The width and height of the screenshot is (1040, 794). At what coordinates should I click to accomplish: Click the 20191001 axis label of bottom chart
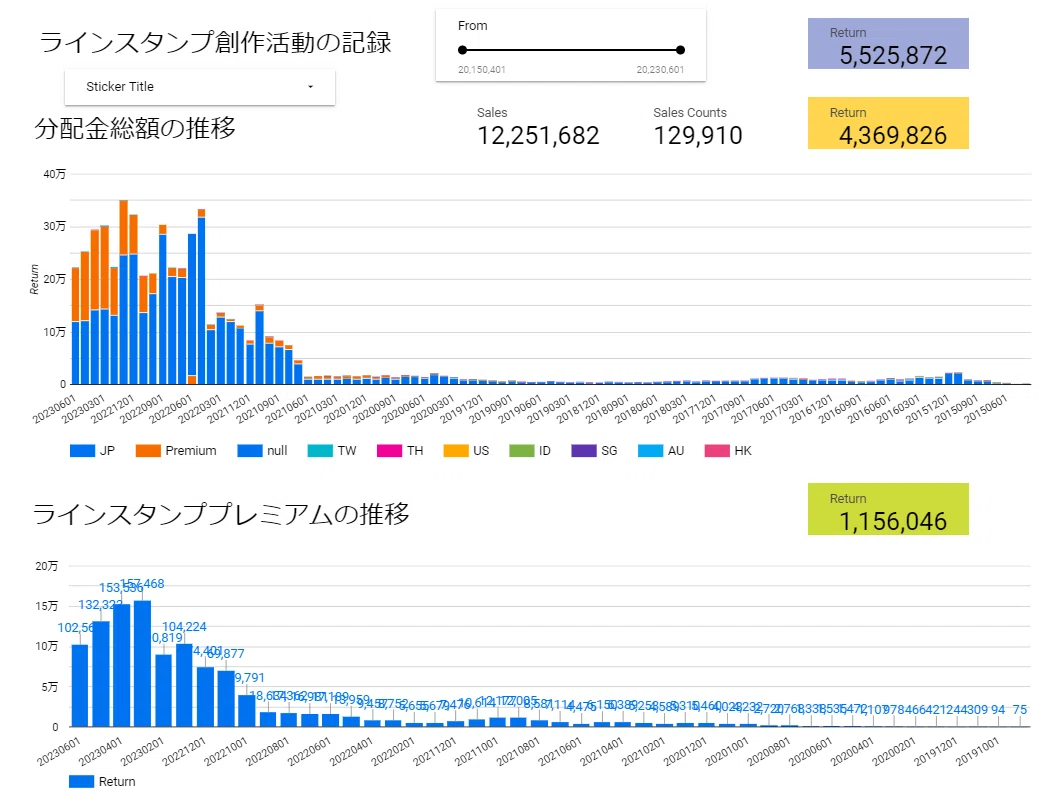point(977,752)
